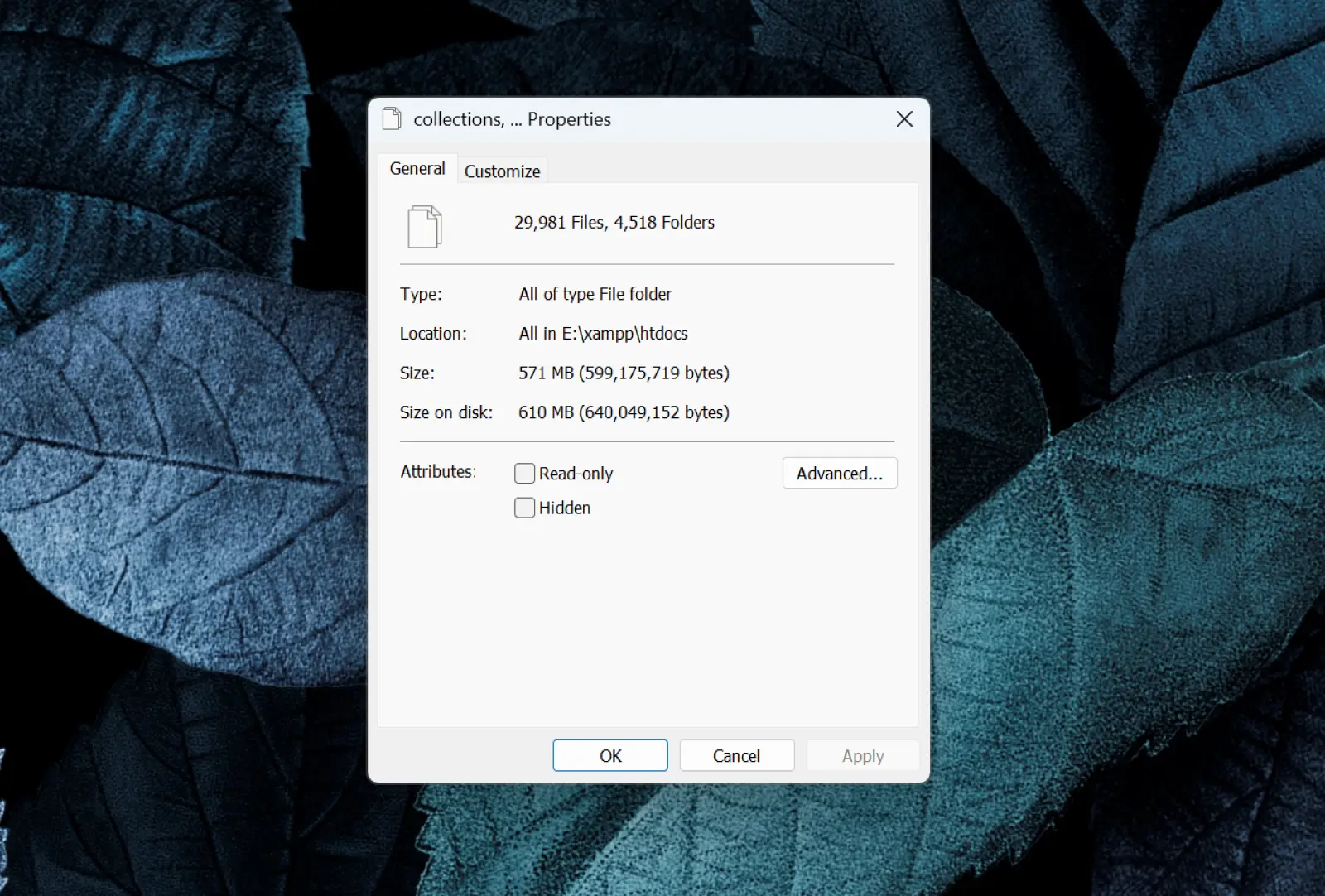This screenshot has width=1325, height=896.
Task: Open the Advanced... attributes dialog
Action: tap(839, 474)
